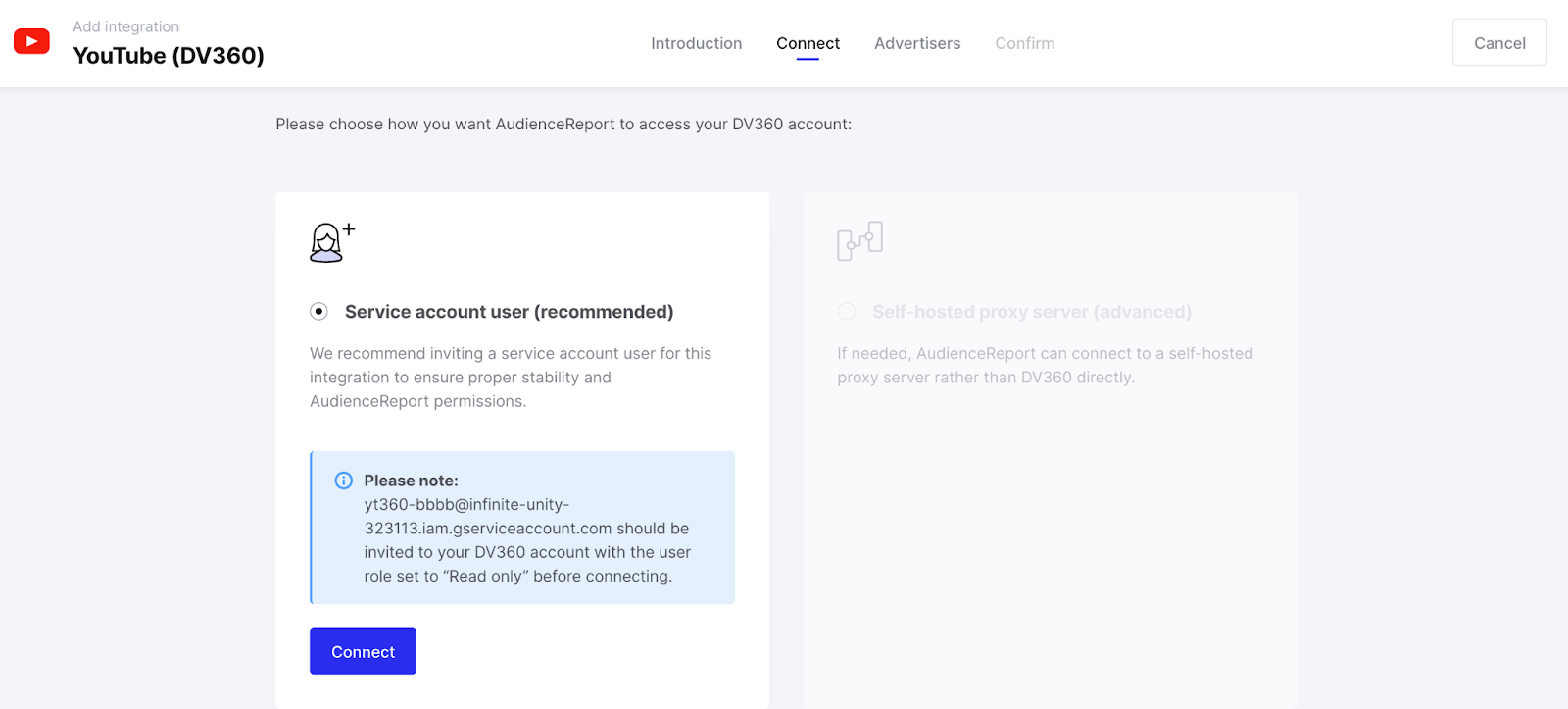Click the info icon in the note
Viewport: 1568px width, 709px height.
344,481
